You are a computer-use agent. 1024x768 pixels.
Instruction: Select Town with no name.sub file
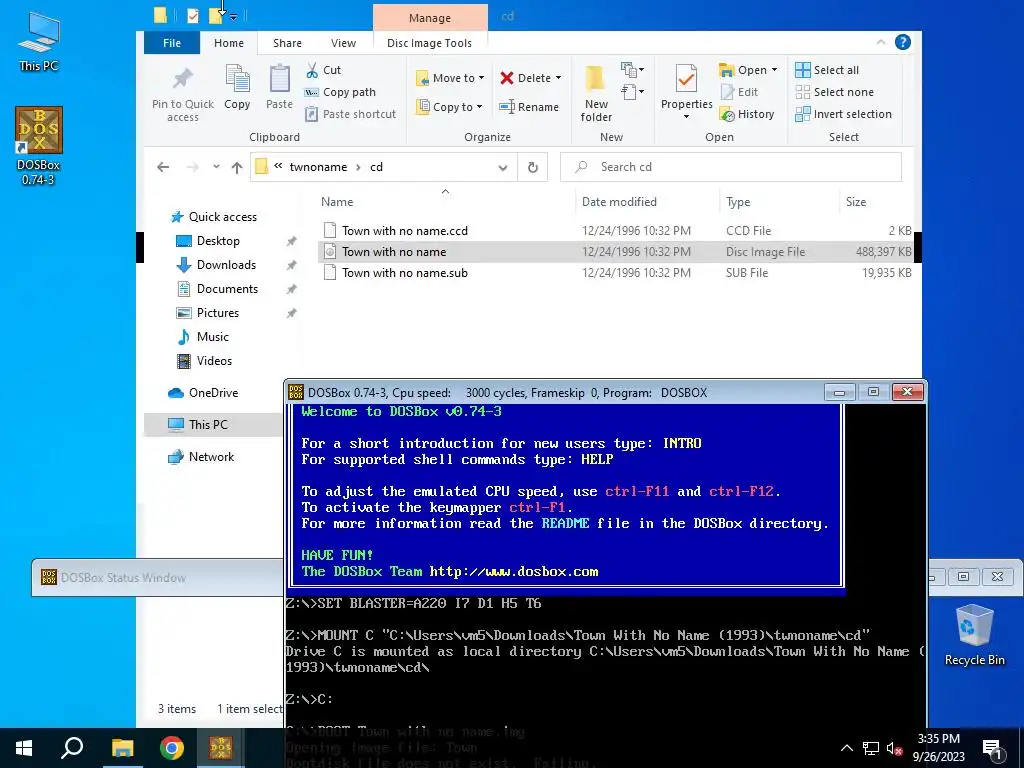click(x=405, y=273)
